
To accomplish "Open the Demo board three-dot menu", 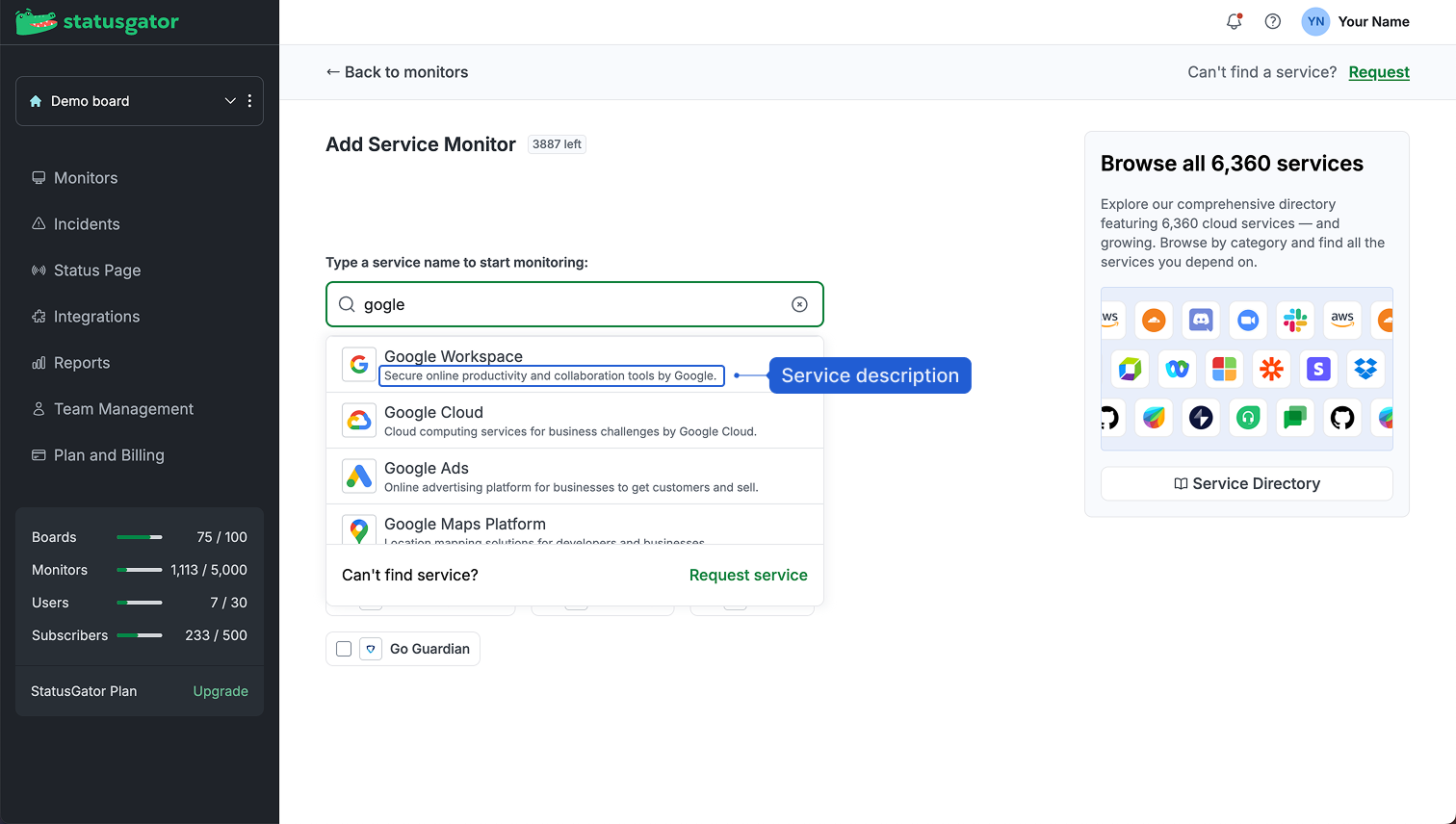I will (249, 101).
